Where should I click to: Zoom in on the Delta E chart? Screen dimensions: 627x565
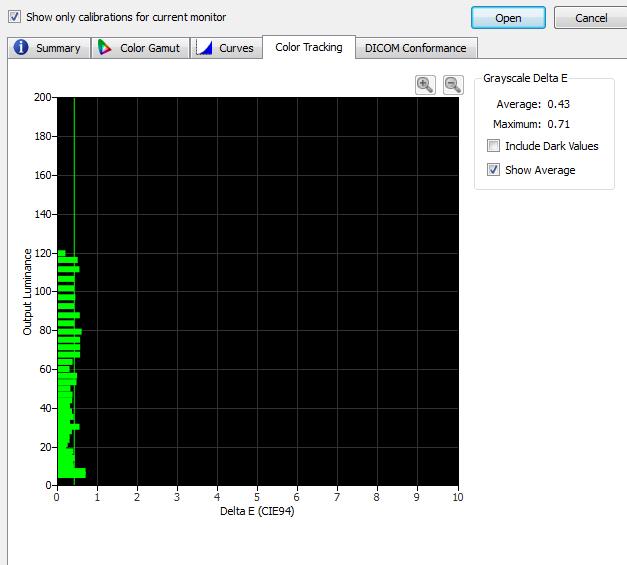click(425, 85)
